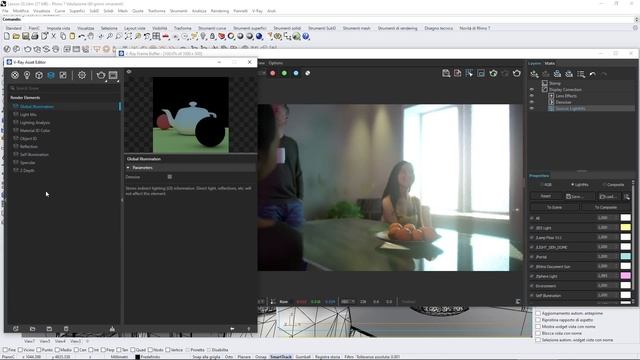Toggle Gumball in the status bar
The height and width of the screenshot is (360, 640).
(x=303, y=357)
